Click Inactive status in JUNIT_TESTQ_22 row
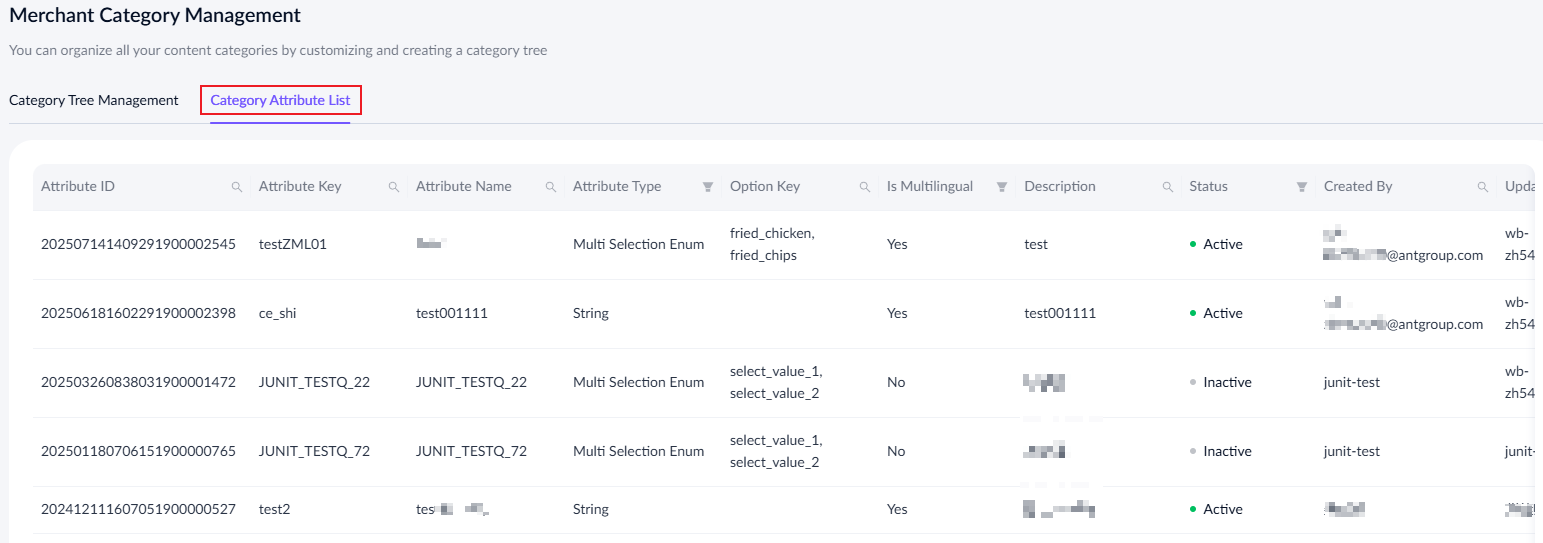This screenshot has height=543, width=1543. [1227, 382]
